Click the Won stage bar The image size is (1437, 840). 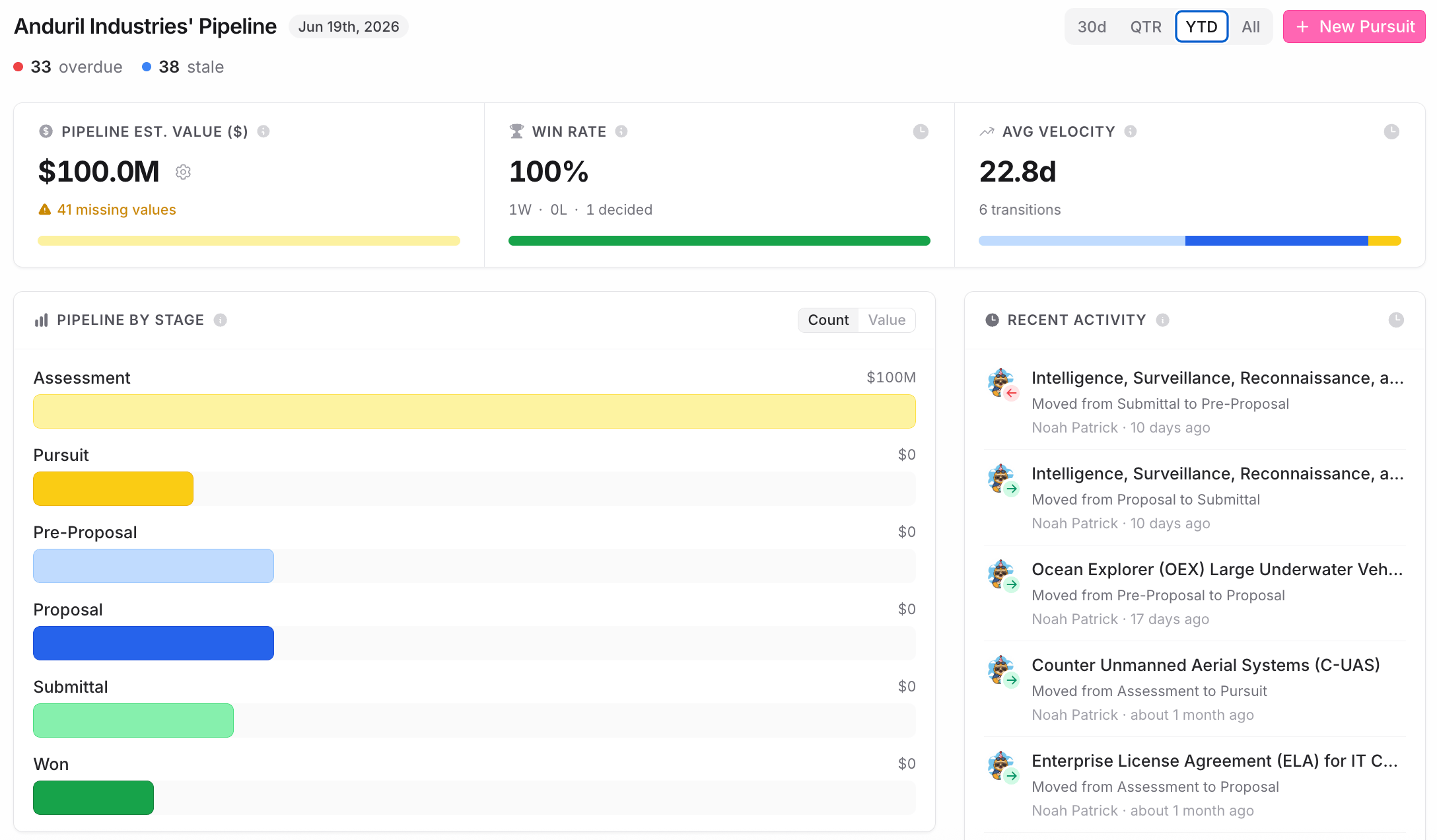pos(93,798)
